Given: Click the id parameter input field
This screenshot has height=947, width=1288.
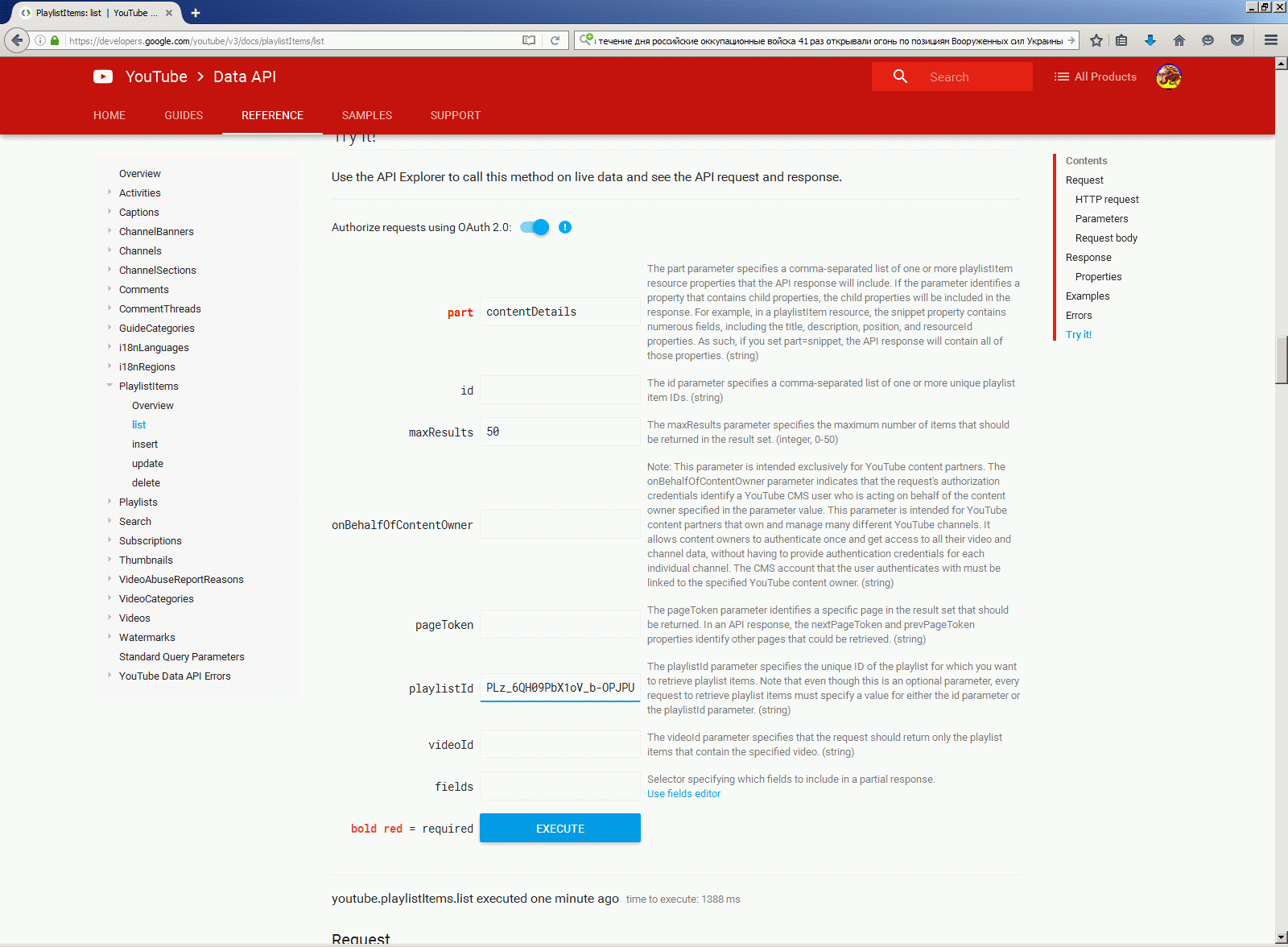Looking at the screenshot, I should pos(560,390).
